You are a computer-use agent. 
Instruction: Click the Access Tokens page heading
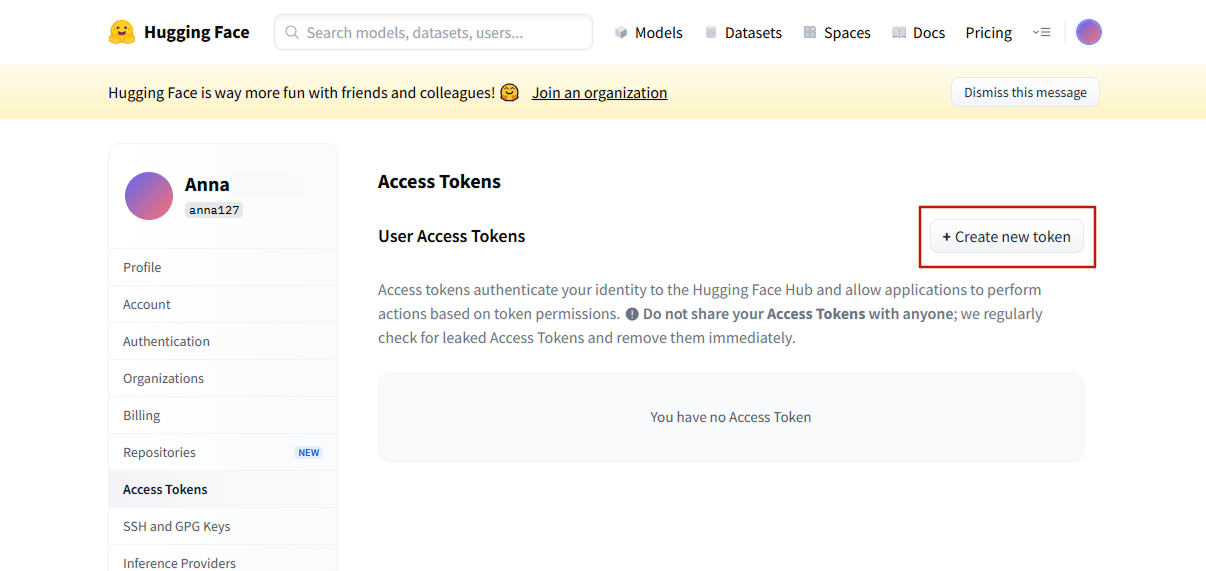click(439, 182)
